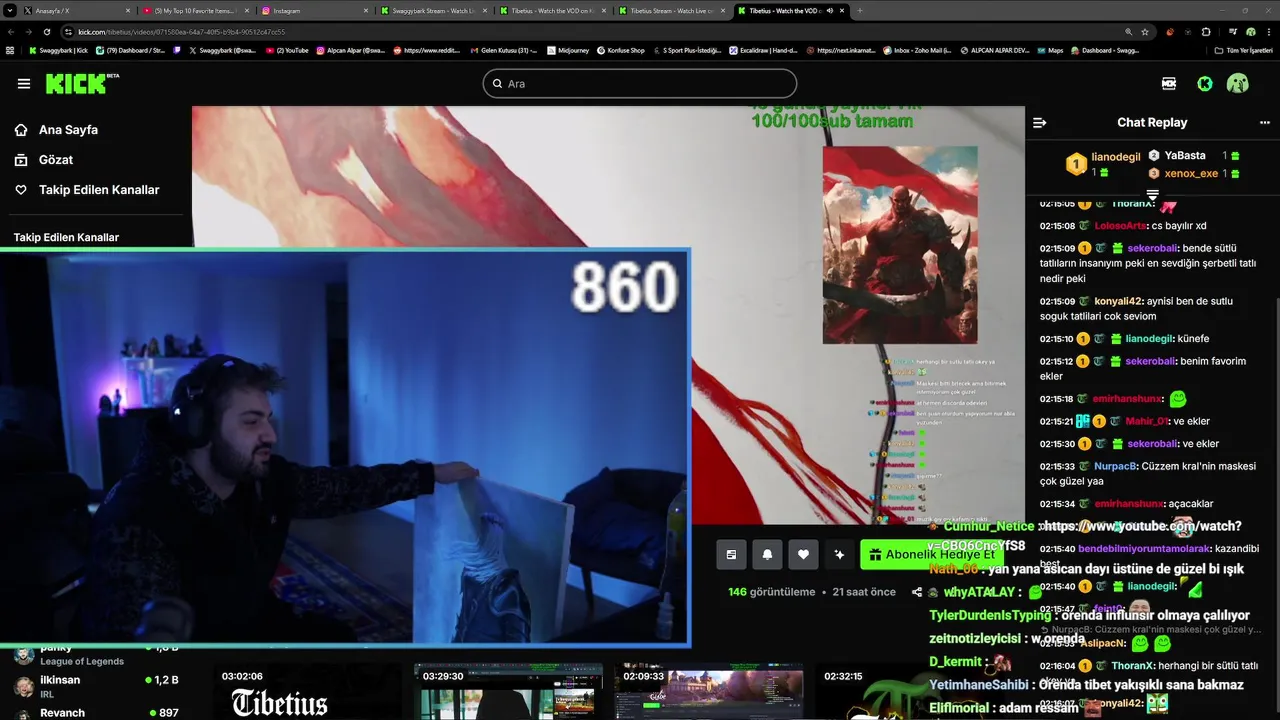
Task: Switch to the Instagram tab
Action: pos(313,11)
